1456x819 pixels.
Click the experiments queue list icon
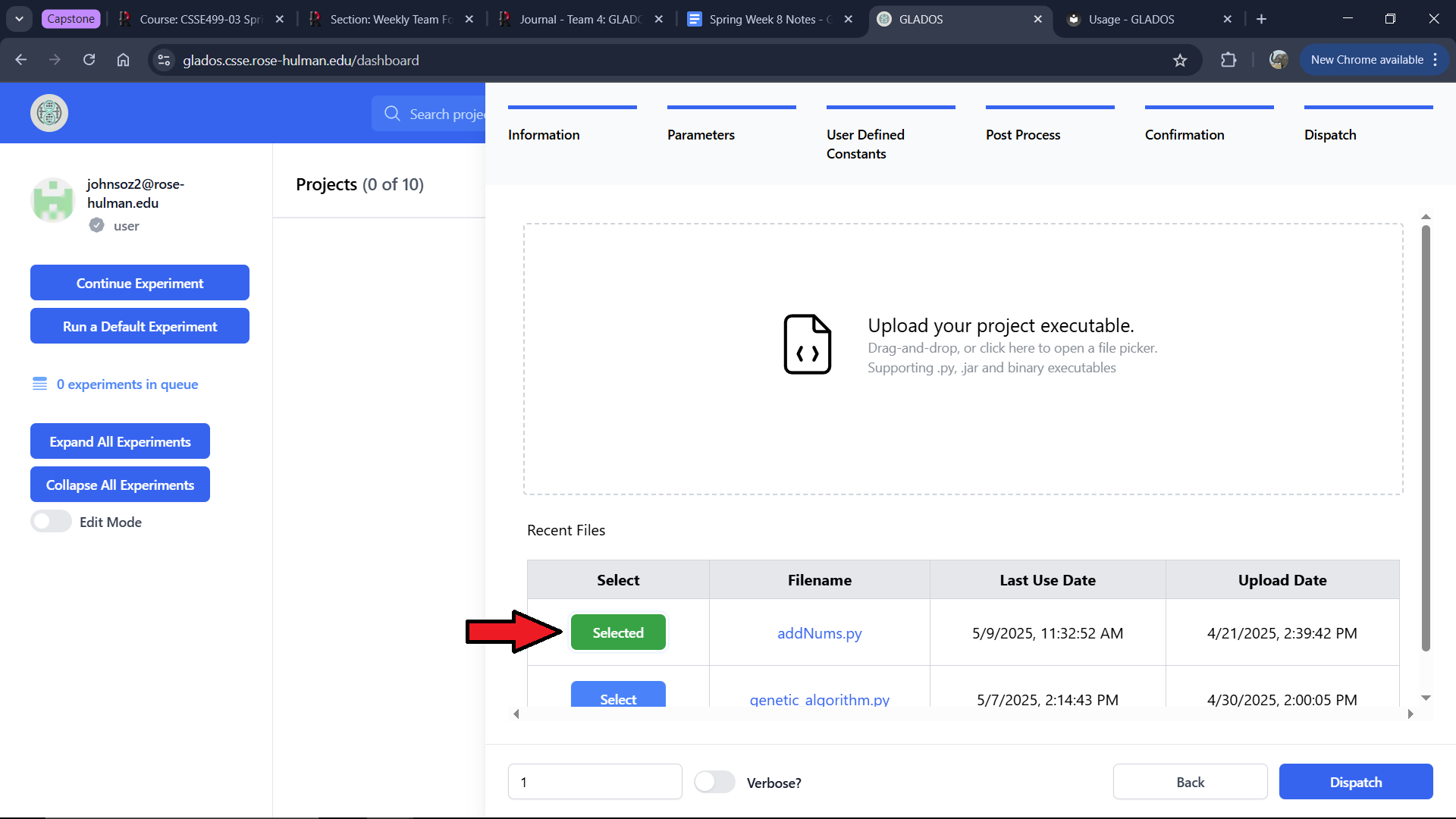39,384
